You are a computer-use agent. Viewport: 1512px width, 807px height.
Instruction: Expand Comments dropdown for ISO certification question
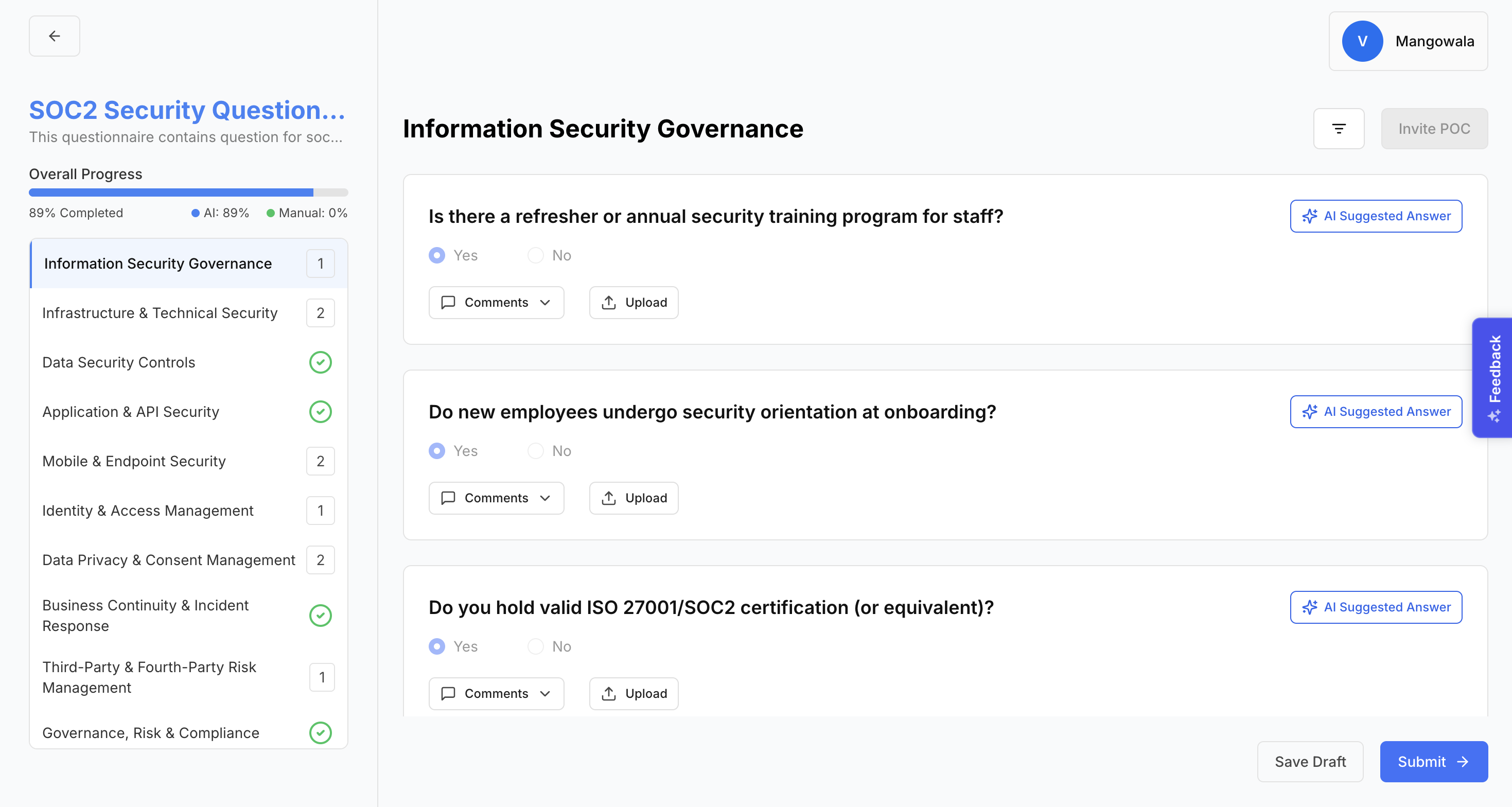496,693
